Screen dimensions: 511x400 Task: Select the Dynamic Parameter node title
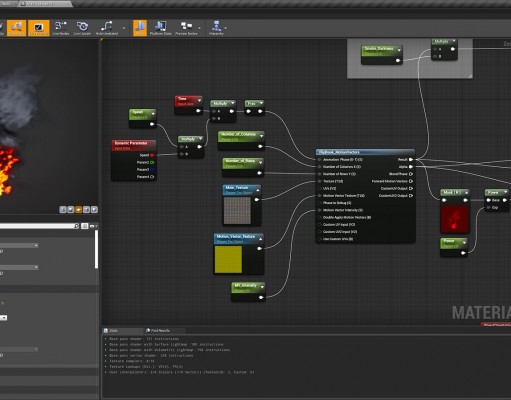(134, 145)
